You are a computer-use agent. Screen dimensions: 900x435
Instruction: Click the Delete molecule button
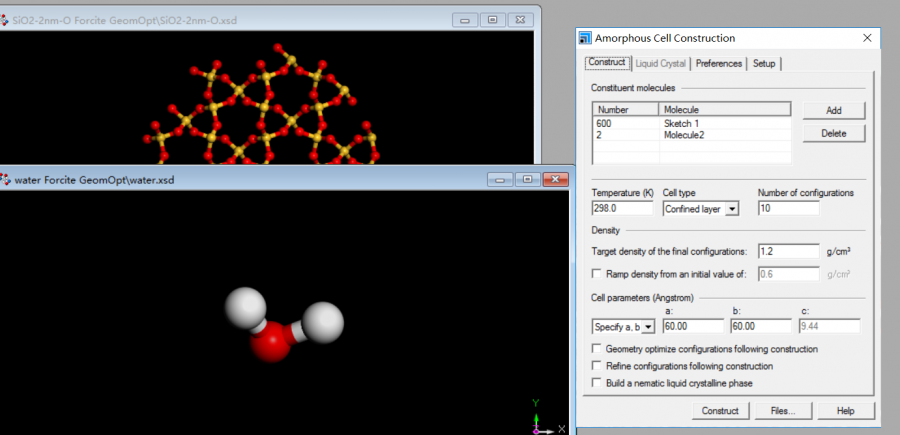(x=833, y=134)
